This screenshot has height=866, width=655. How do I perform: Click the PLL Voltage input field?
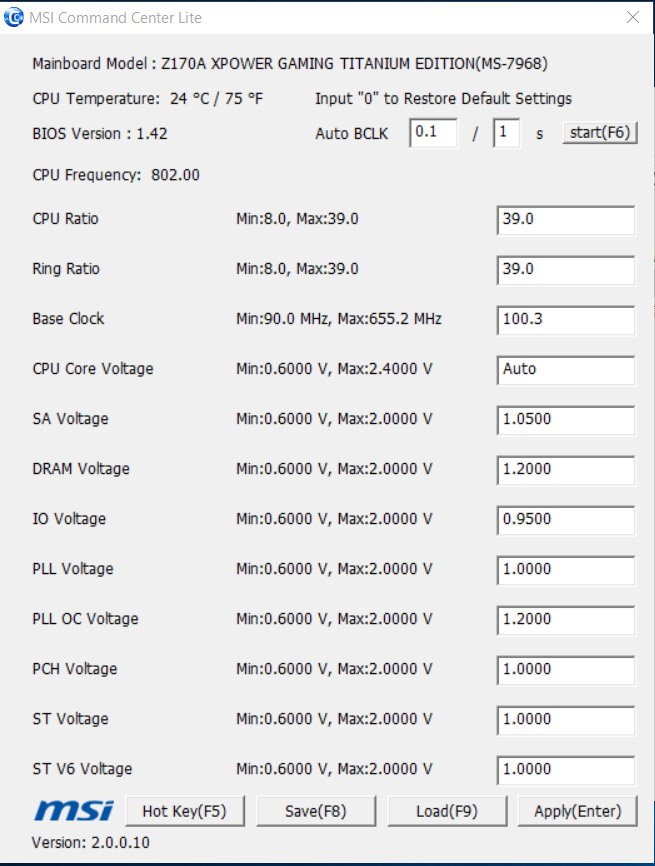click(566, 570)
